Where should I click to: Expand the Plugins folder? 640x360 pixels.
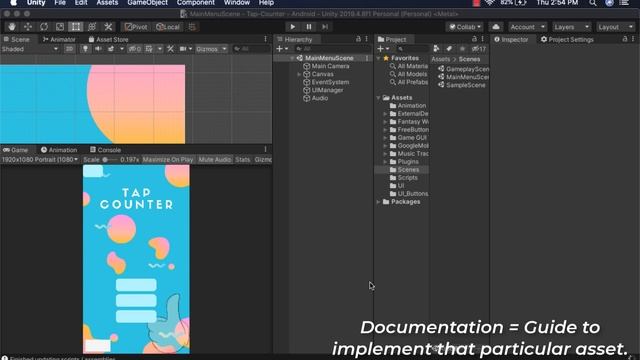pyautogui.click(x=385, y=162)
